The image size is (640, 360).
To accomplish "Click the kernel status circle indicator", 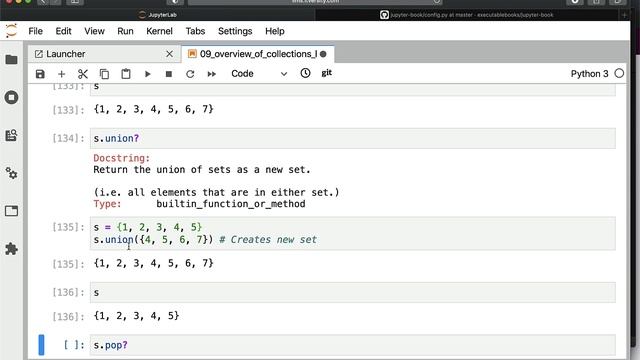I will 619,73.
